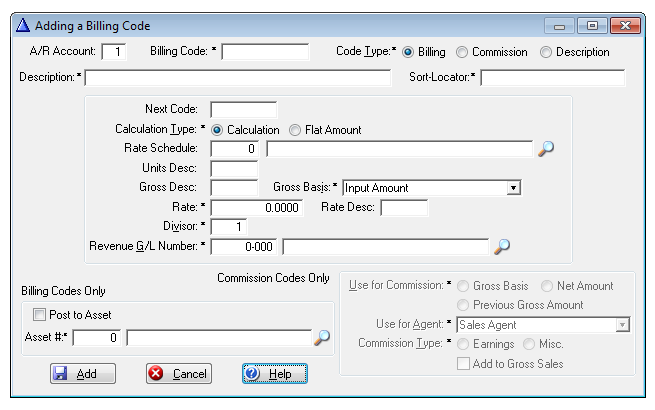Click the Billing Code input field
This screenshot has width=655, height=410.
tap(264, 51)
